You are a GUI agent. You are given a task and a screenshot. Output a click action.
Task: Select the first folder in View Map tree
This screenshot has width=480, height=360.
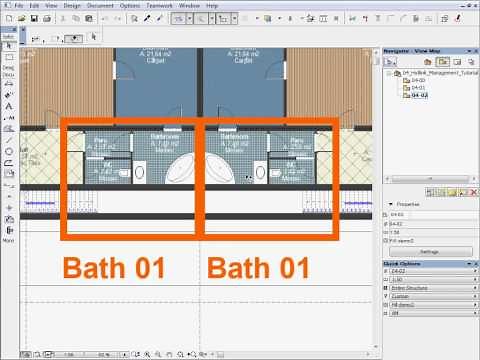coord(414,80)
